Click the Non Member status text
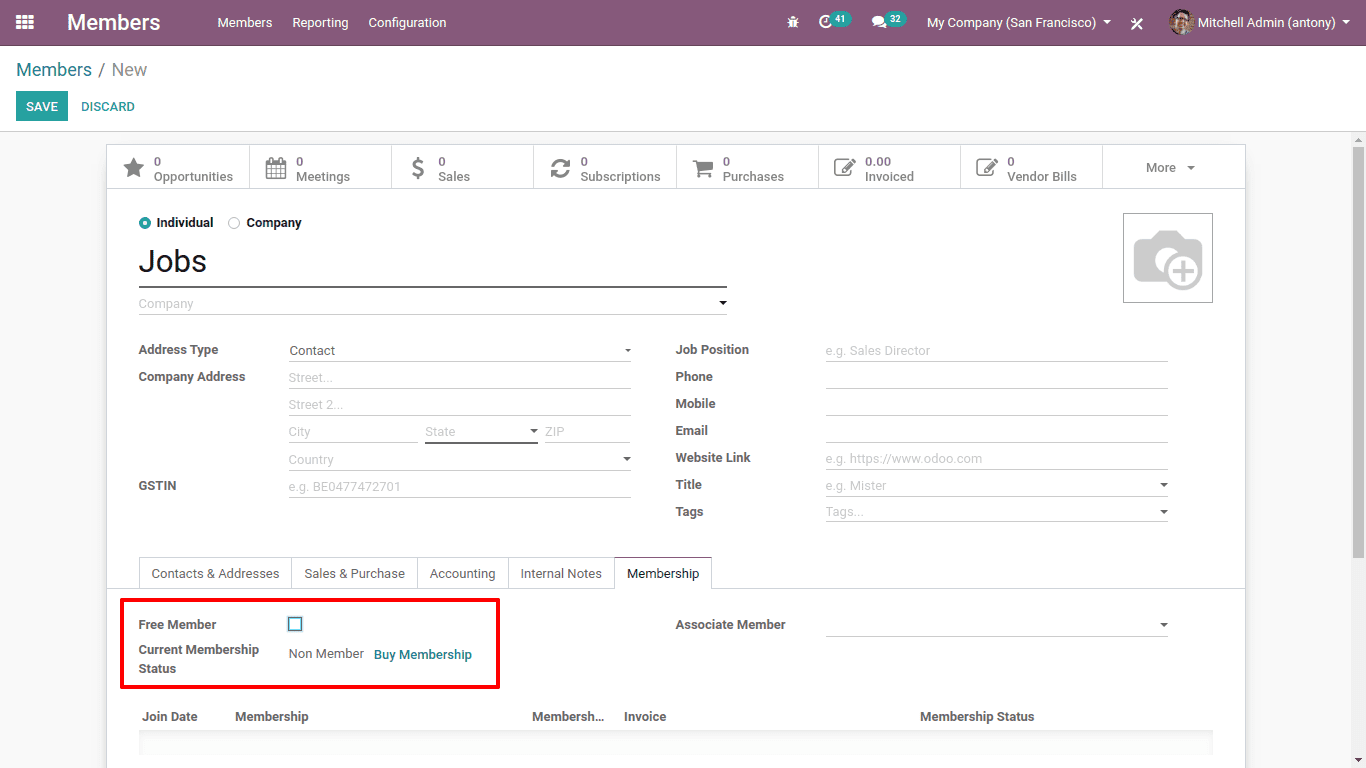 tap(326, 654)
